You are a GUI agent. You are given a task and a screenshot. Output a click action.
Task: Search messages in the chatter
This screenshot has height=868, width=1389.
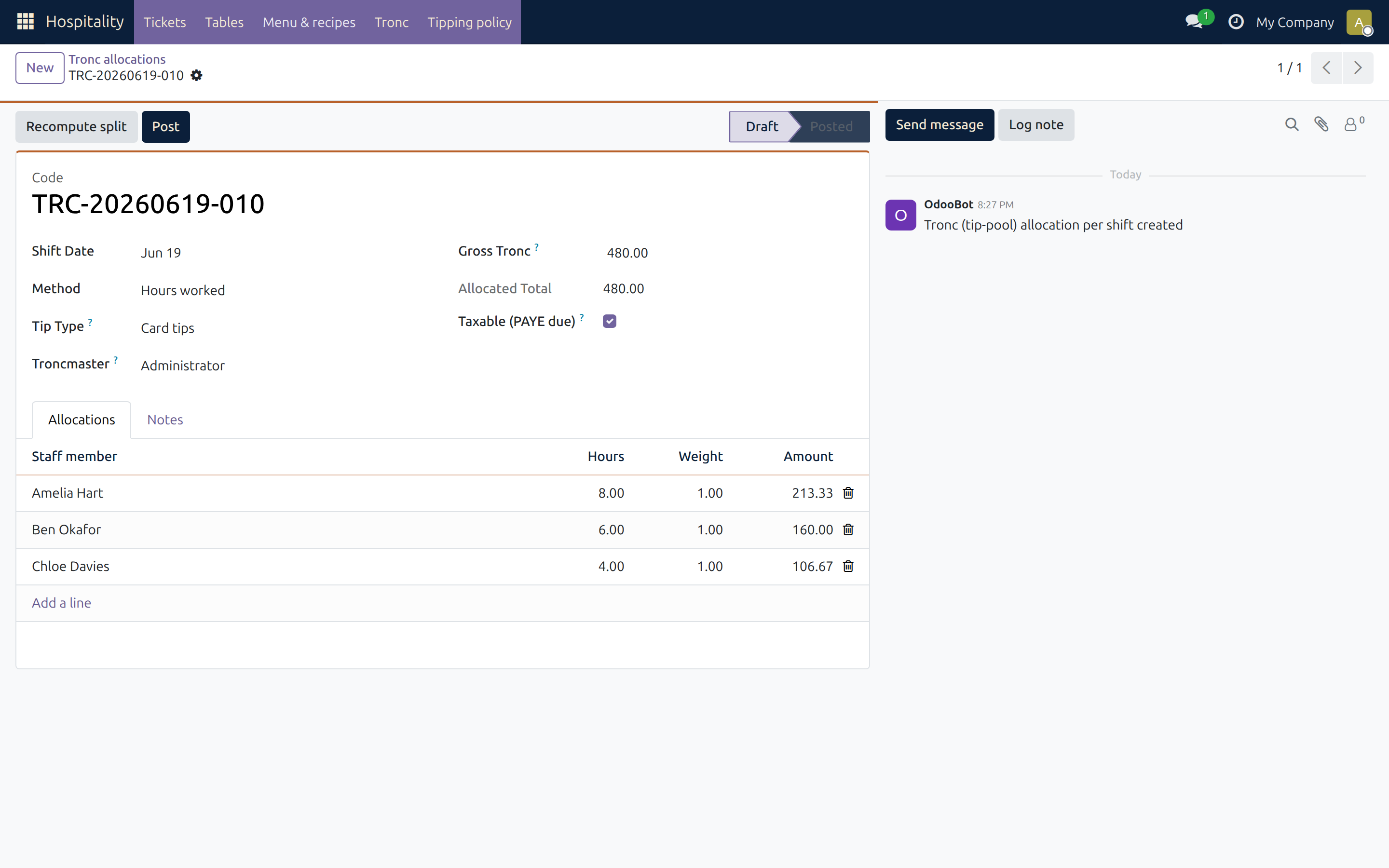pyautogui.click(x=1292, y=124)
